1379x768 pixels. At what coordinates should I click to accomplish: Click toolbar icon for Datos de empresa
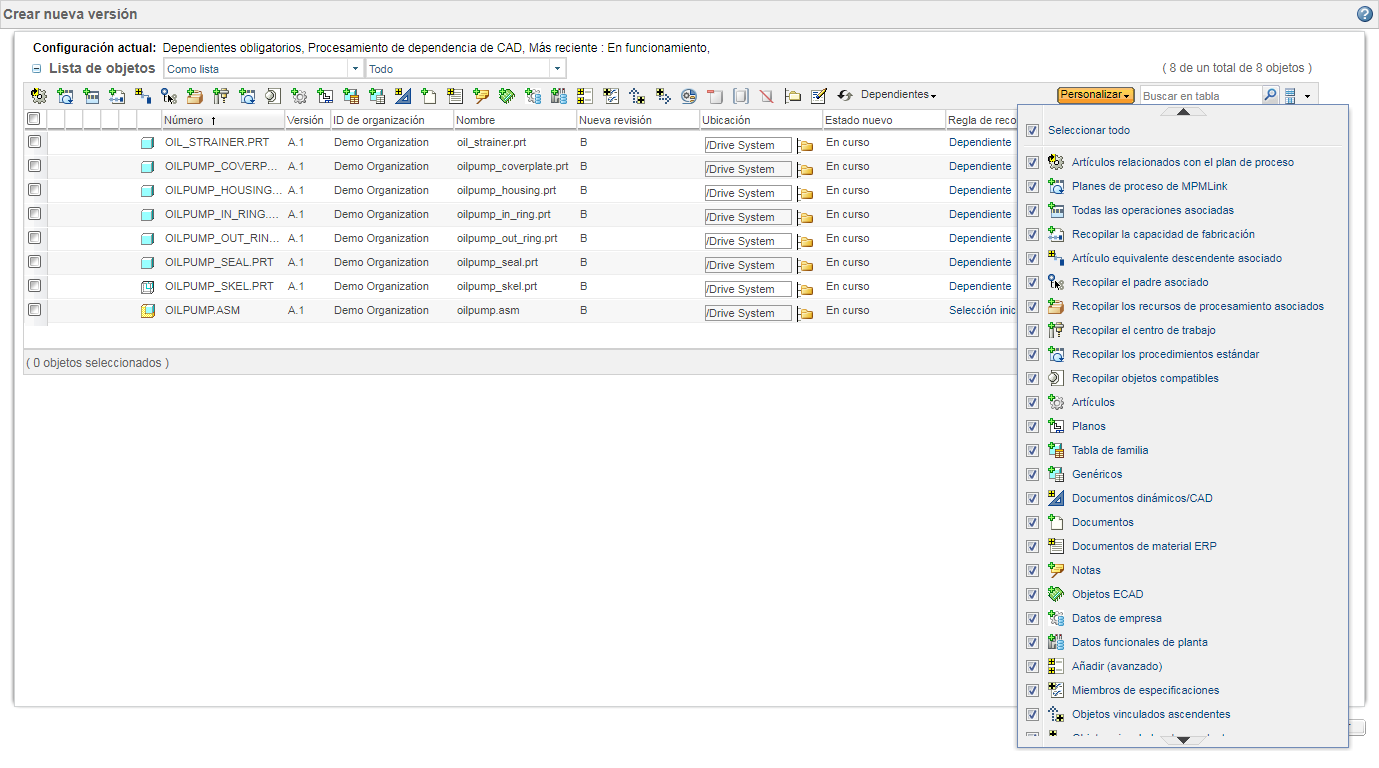(x=533, y=96)
